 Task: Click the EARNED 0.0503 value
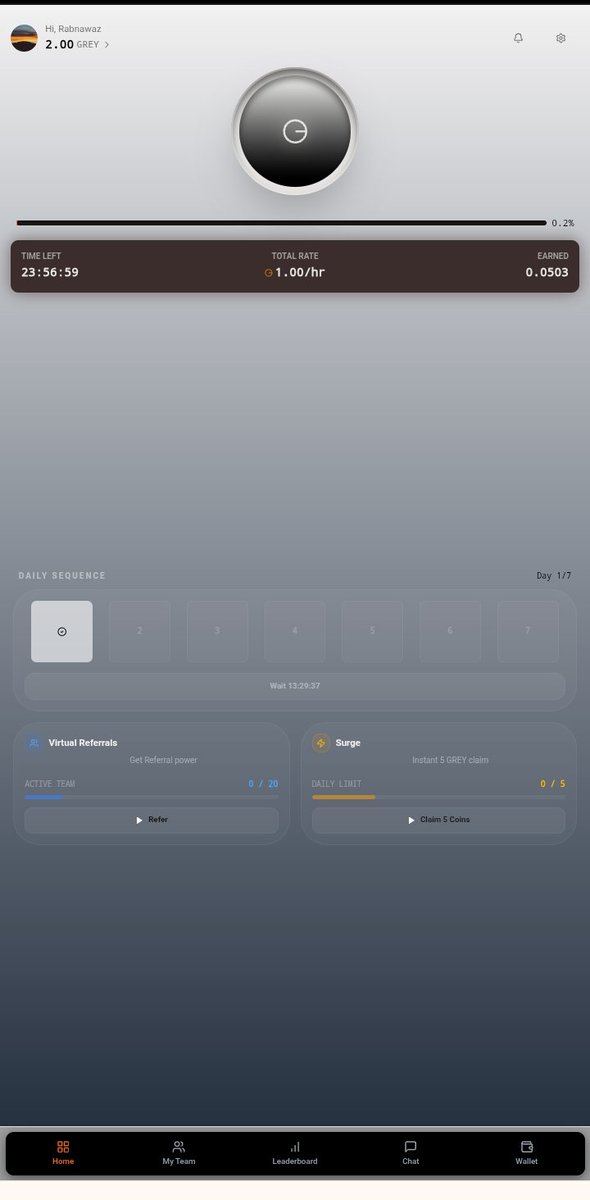click(x=547, y=272)
